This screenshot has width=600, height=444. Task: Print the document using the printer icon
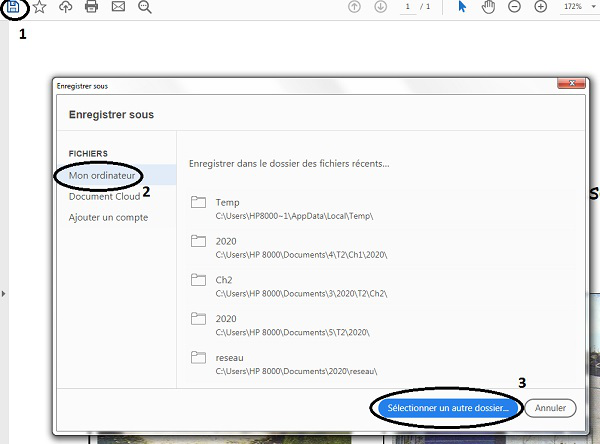tap(92, 7)
